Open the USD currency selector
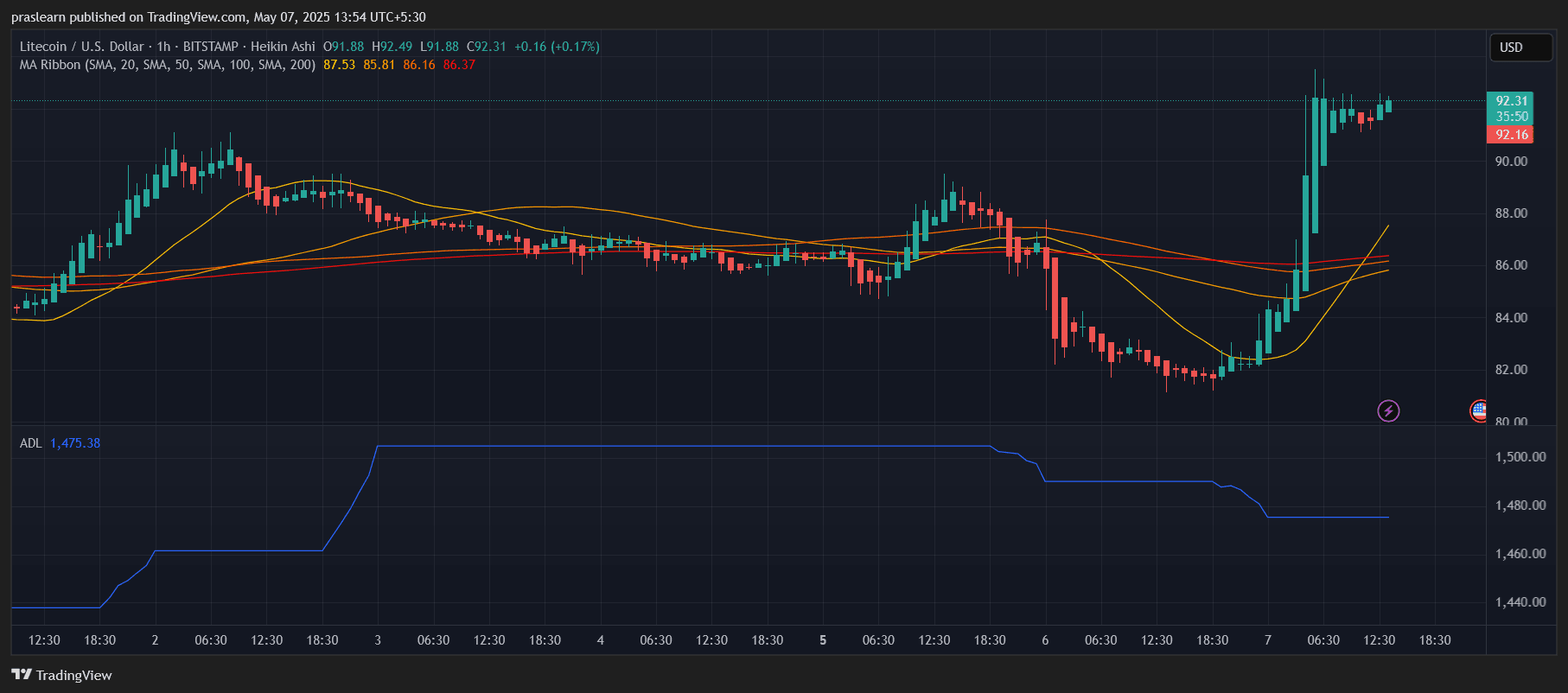This screenshot has height=693, width=1568. (1520, 48)
